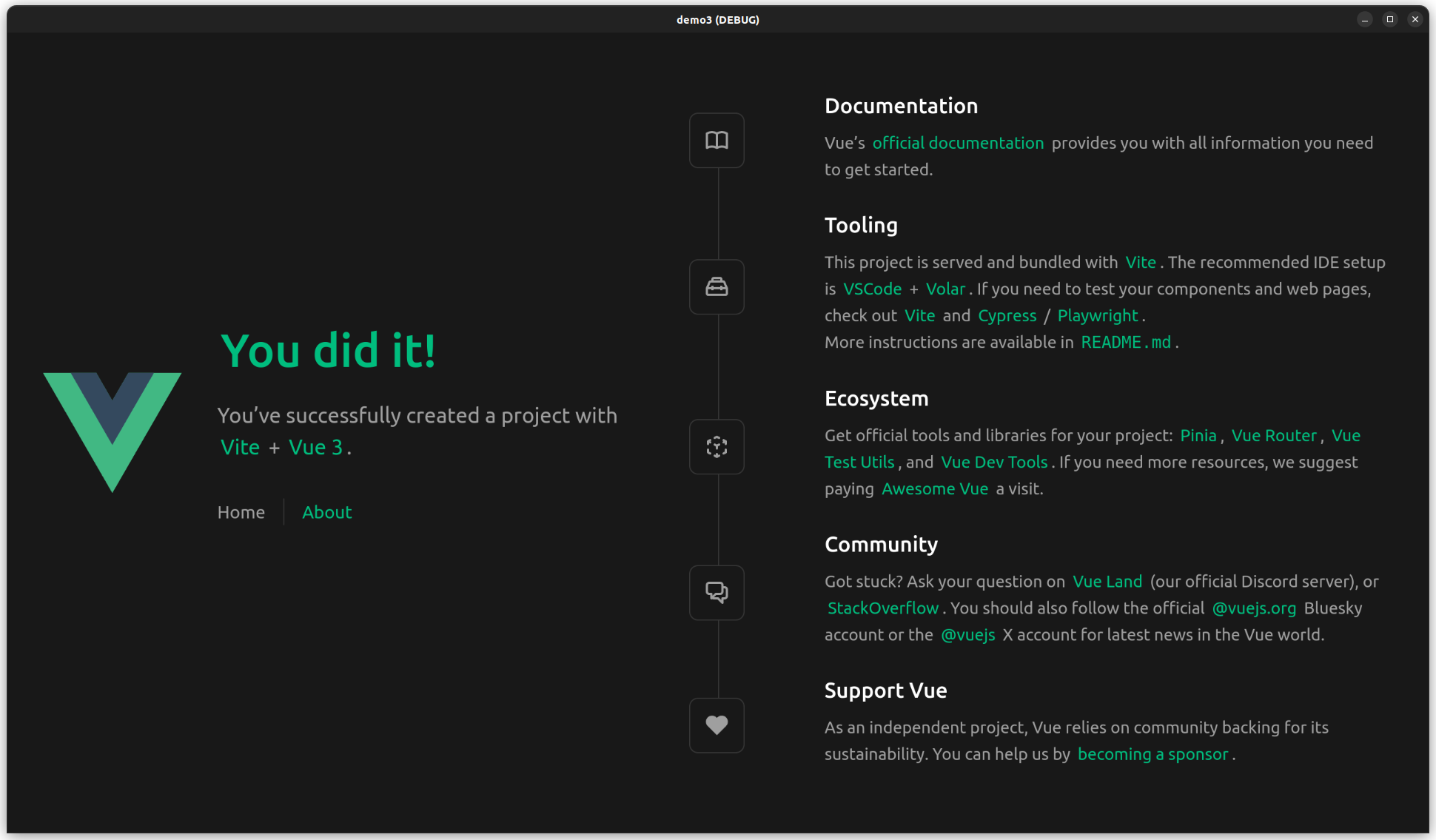Click the Tooling toolbox icon
The width and height of the screenshot is (1436, 840).
pyautogui.click(x=717, y=287)
